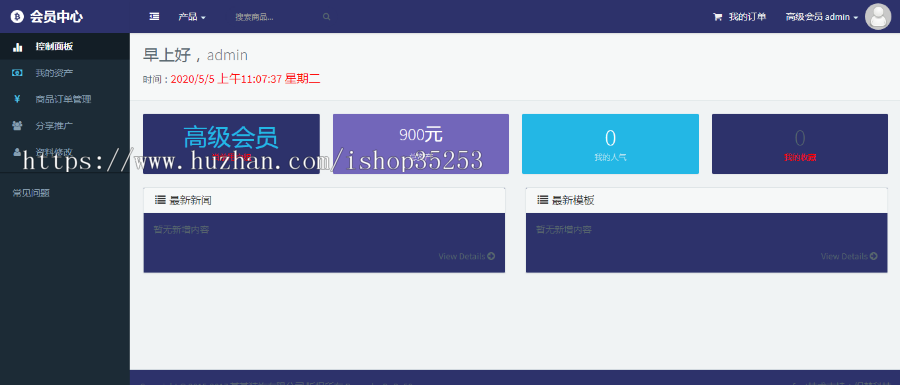This screenshot has width=900, height=385.
Task: Toggle the sidebar collapse icon
Action: tap(154, 17)
